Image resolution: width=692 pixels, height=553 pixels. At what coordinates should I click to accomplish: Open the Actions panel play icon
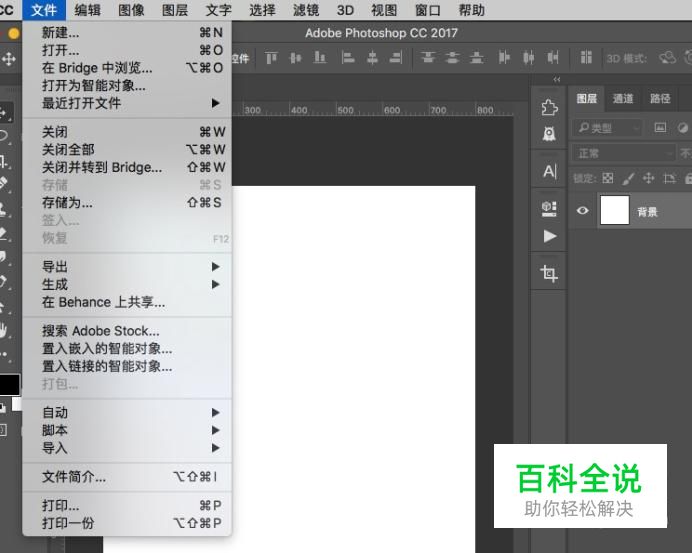pos(549,236)
